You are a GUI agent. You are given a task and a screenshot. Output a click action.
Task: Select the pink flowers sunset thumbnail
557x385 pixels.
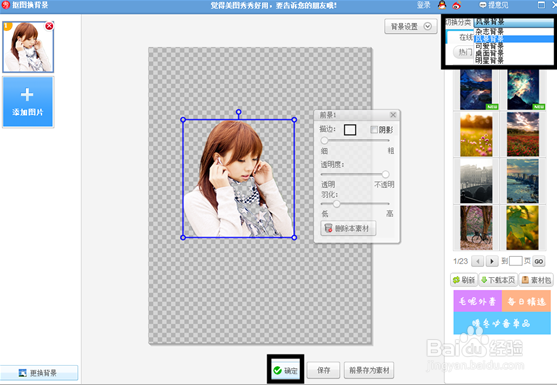pos(476,135)
